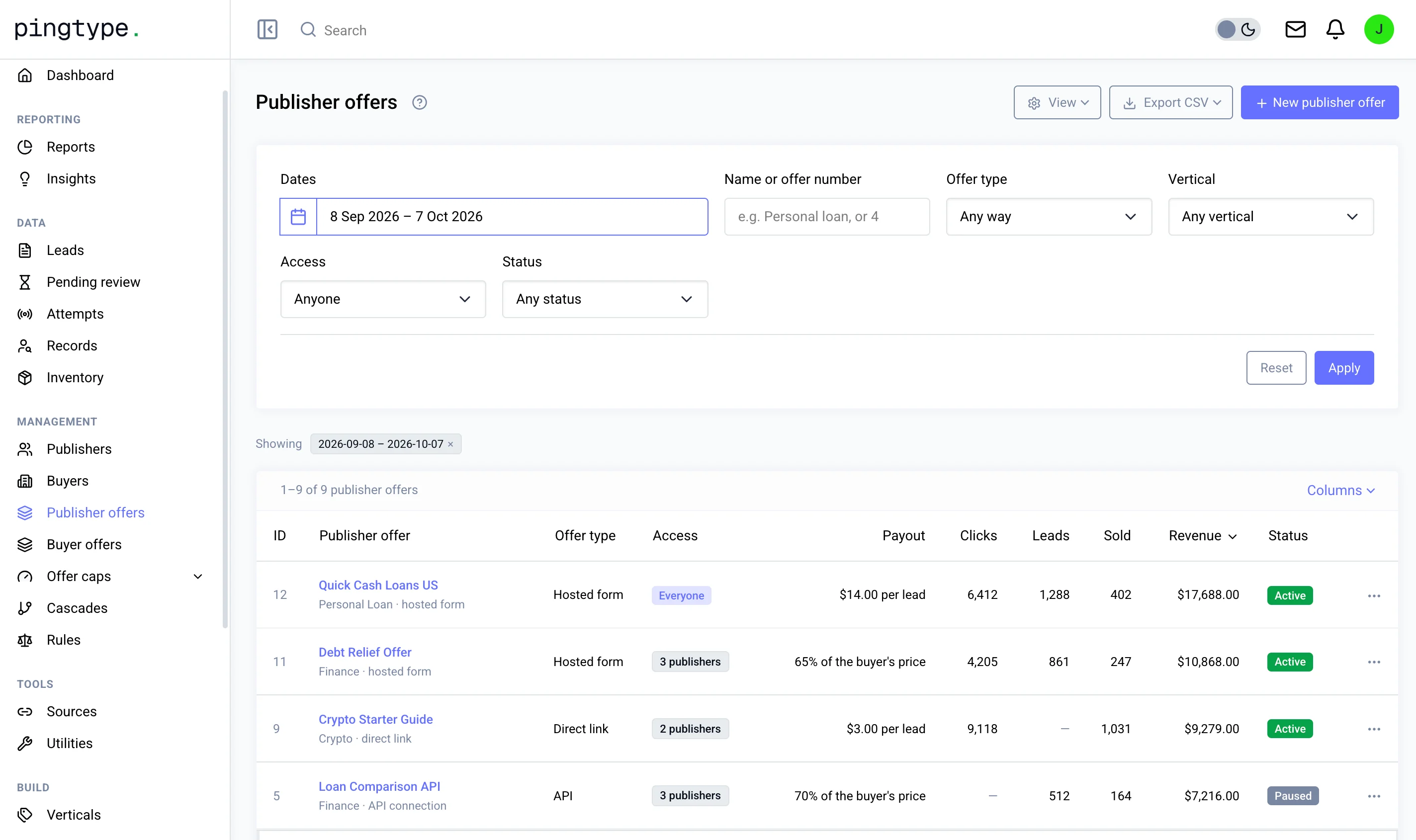Open Reports in sidebar
The height and width of the screenshot is (840, 1416).
[70, 147]
